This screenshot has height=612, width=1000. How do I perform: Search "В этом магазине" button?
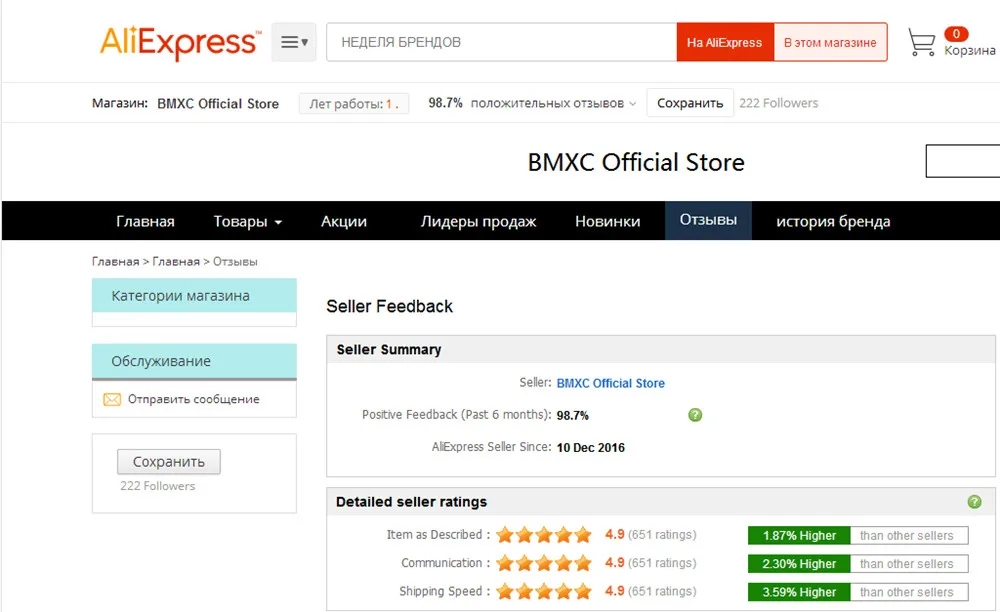[x=830, y=42]
